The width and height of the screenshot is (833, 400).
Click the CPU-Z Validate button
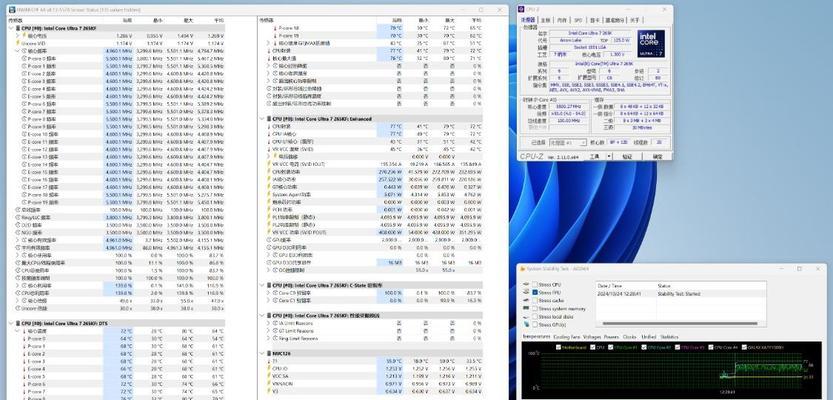point(627,157)
